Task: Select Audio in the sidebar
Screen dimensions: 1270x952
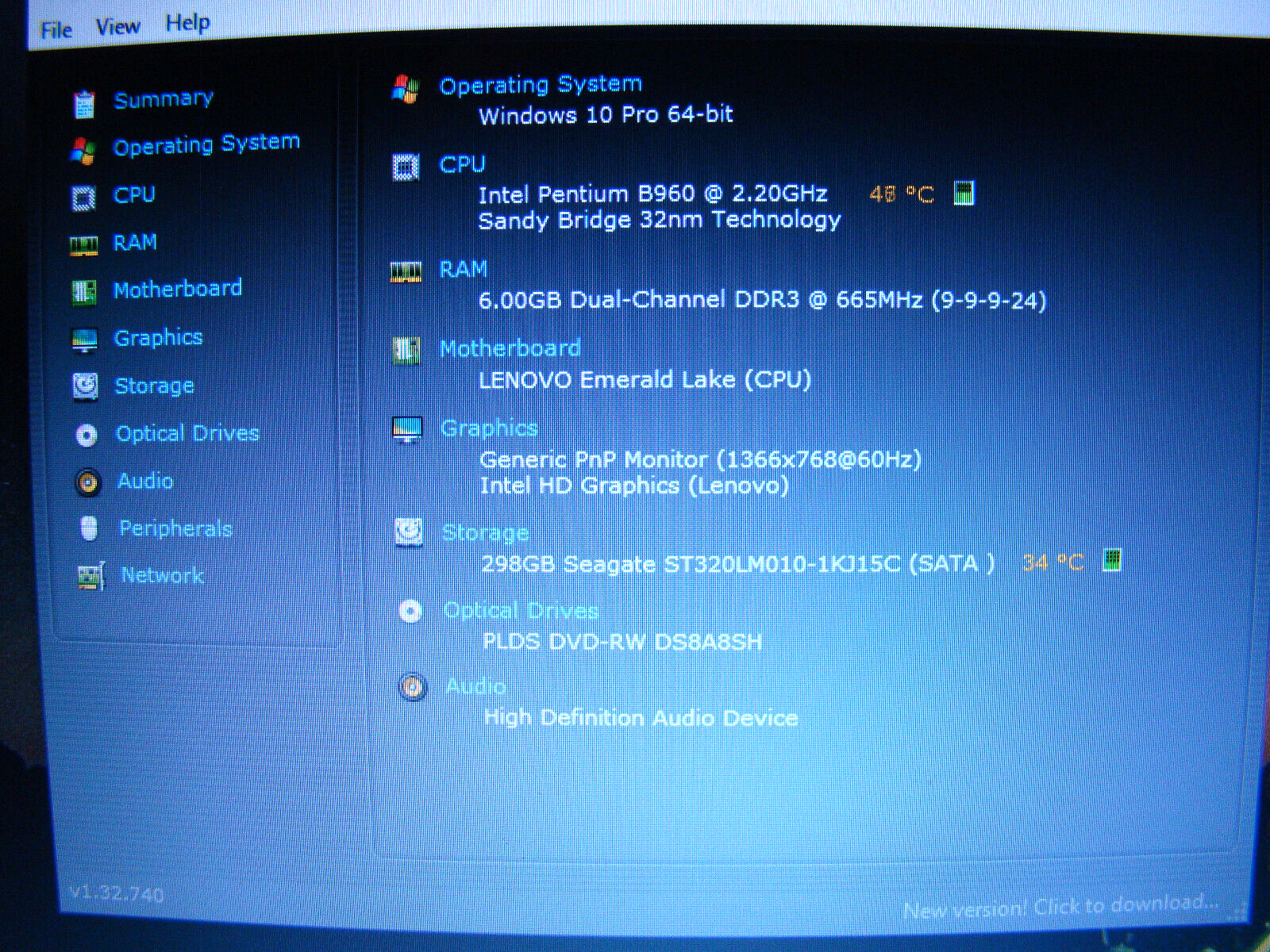Action: coord(145,481)
